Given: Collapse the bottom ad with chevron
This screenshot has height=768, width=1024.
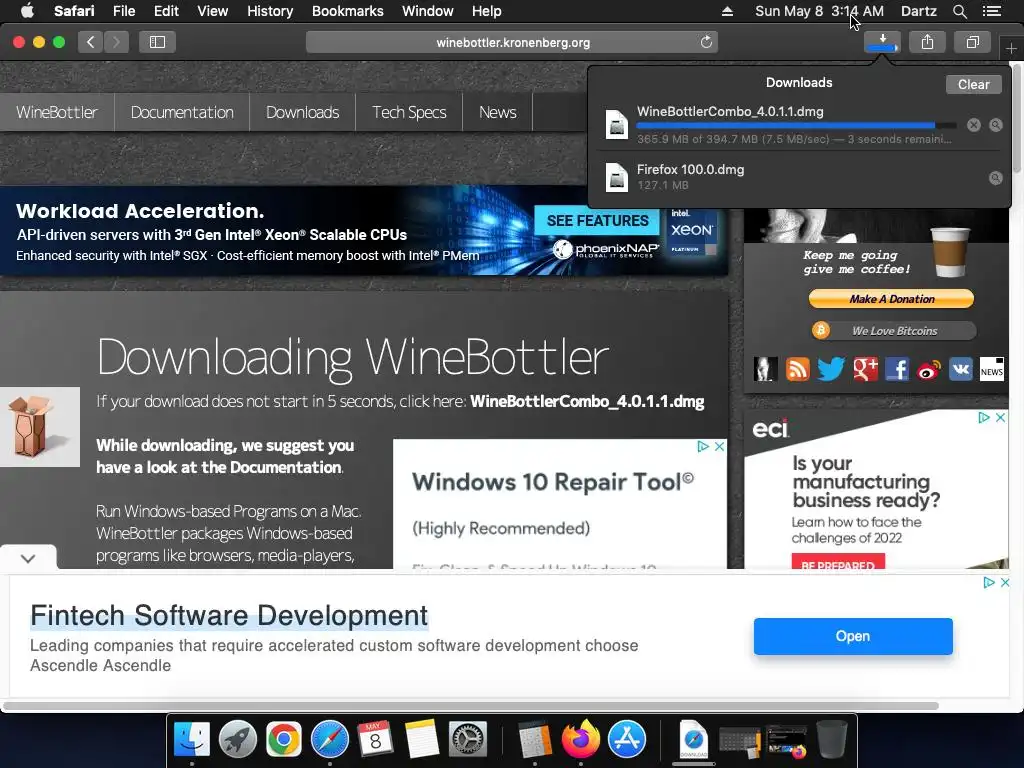Looking at the screenshot, I should tap(28, 558).
